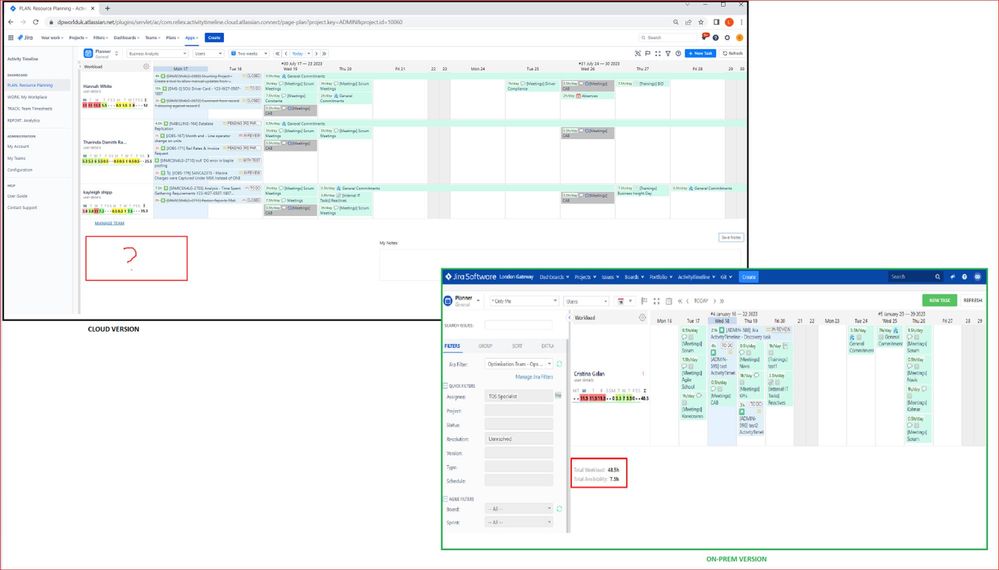
Task: Open on-prem help question icon
Action: coord(965,276)
